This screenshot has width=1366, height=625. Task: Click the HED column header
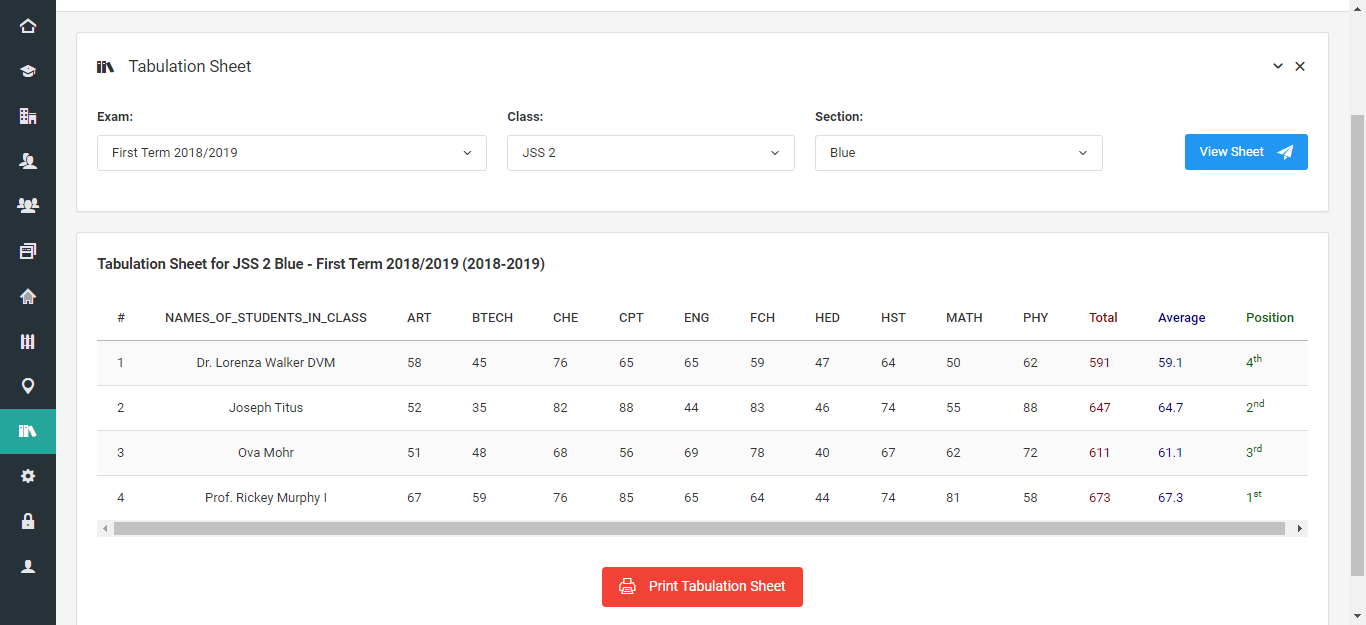827,318
